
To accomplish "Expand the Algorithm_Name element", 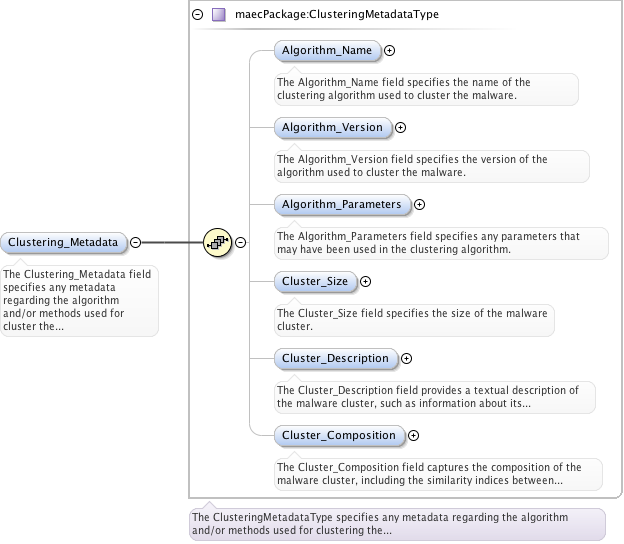I will [390, 50].
